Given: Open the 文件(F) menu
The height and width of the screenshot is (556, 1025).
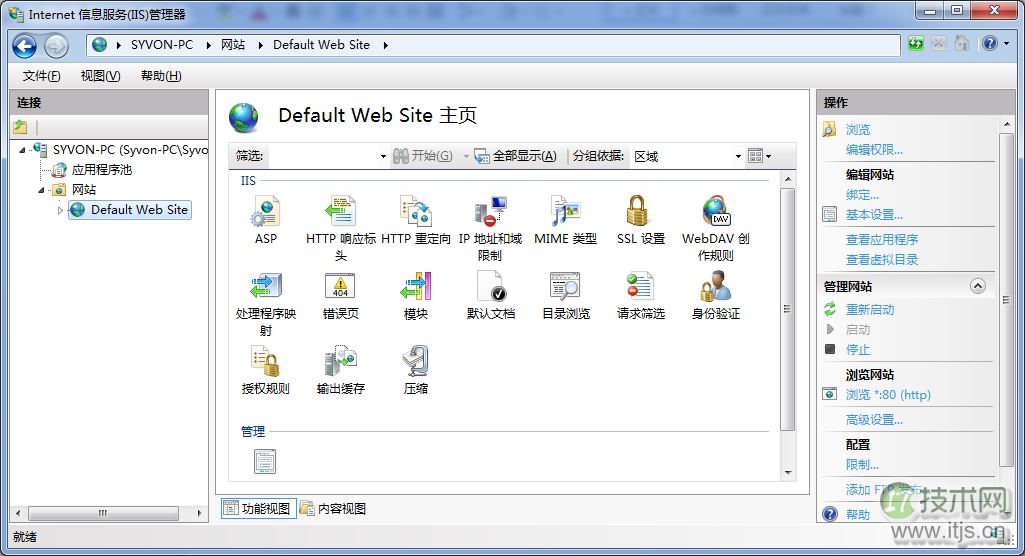Looking at the screenshot, I should [41, 76].
